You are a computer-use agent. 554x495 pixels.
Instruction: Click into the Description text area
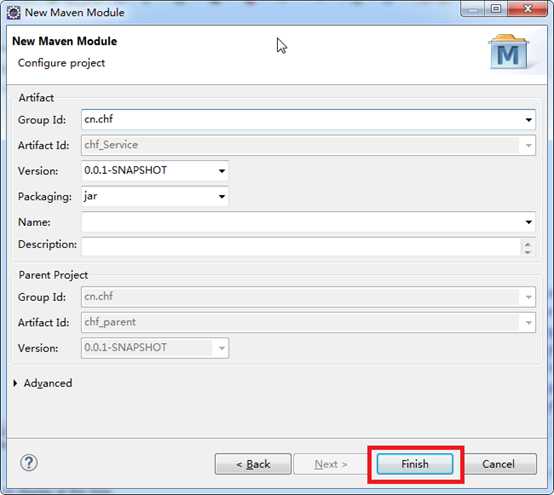(301, 247)
